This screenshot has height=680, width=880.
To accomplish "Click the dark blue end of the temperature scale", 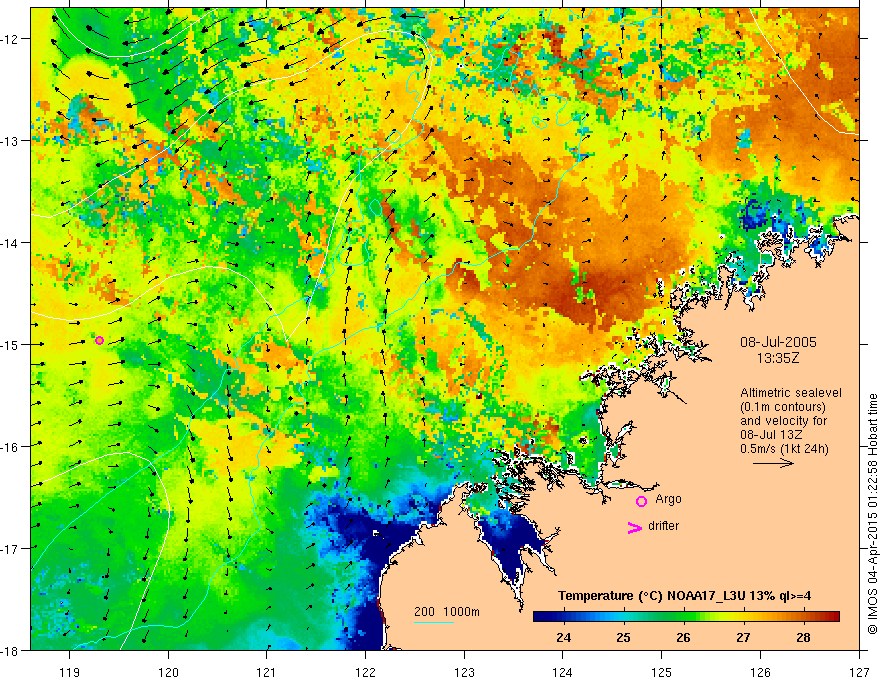I will click(540, 617).
